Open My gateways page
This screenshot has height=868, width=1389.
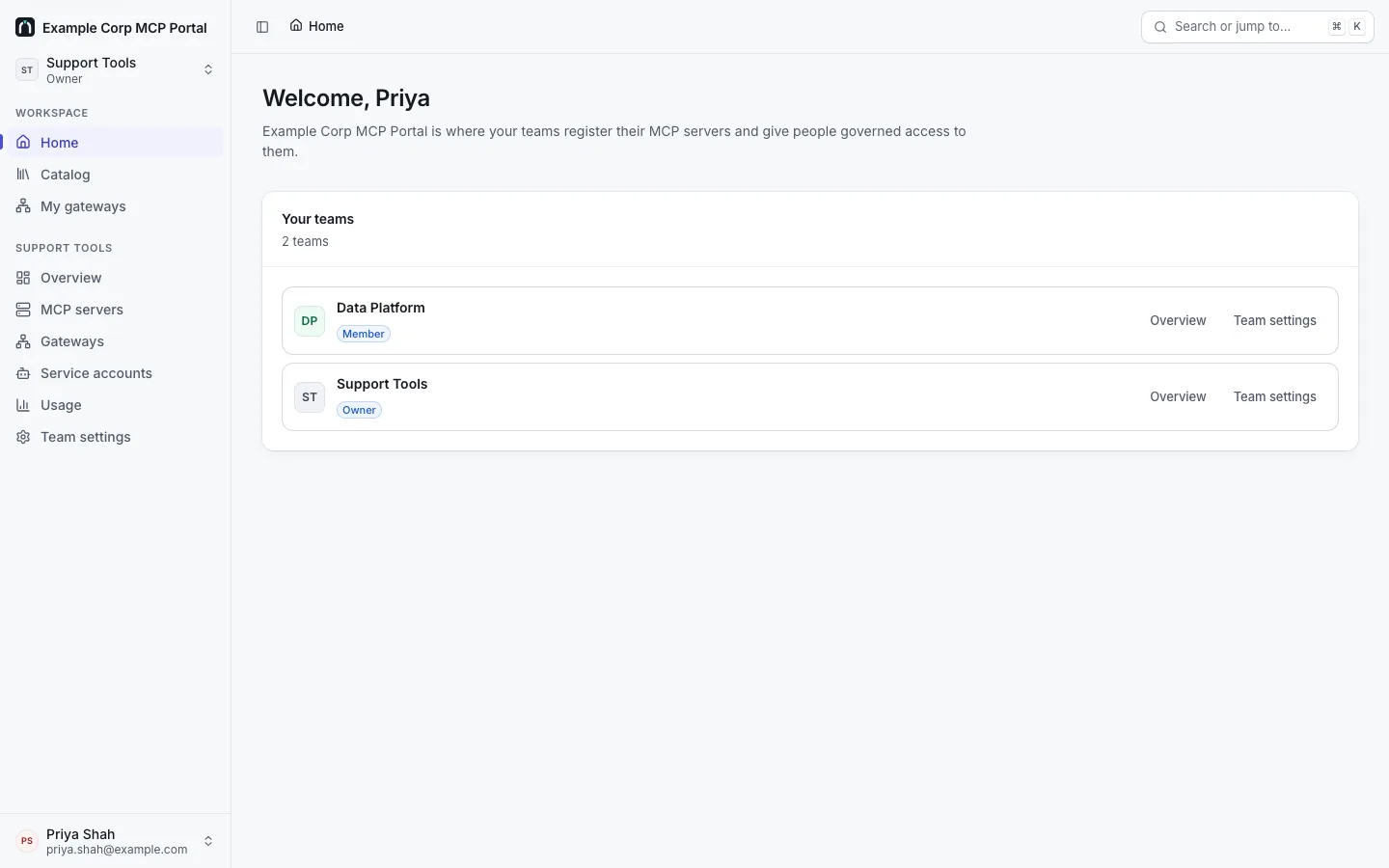pos(114,206)
